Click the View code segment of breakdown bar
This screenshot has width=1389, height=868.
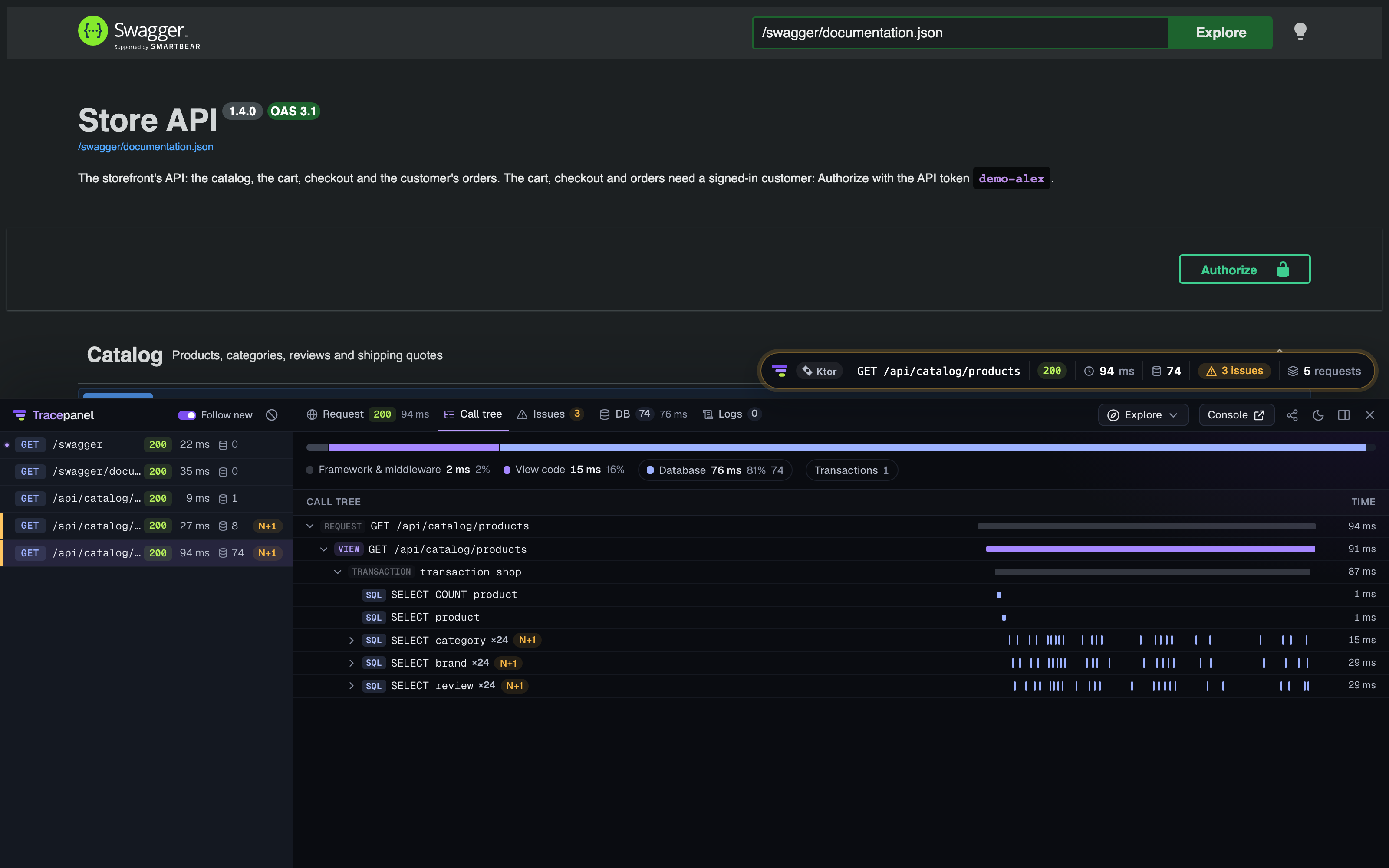414,447
